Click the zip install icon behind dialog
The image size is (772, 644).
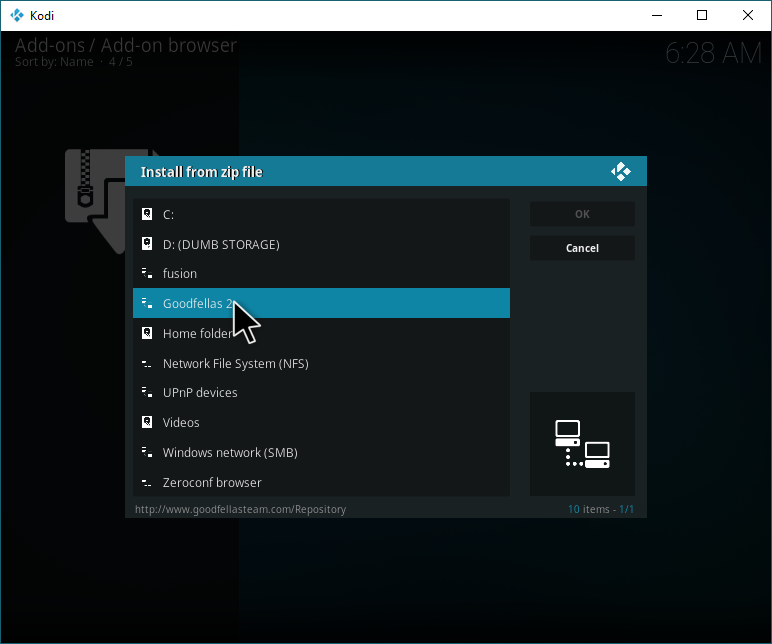click(x=95, y=201)
